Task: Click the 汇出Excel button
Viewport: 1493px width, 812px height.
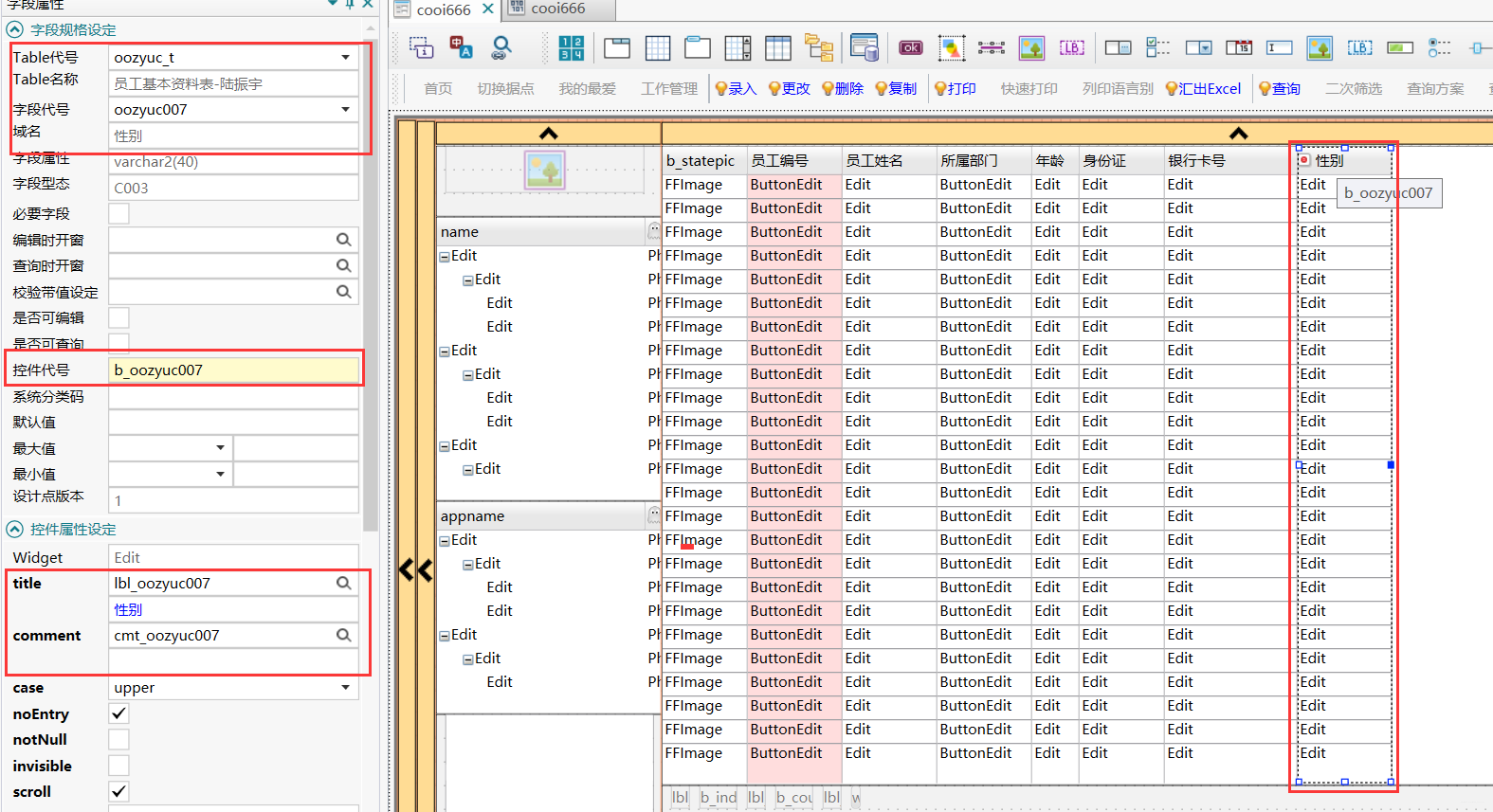Action: point(1203,88)
